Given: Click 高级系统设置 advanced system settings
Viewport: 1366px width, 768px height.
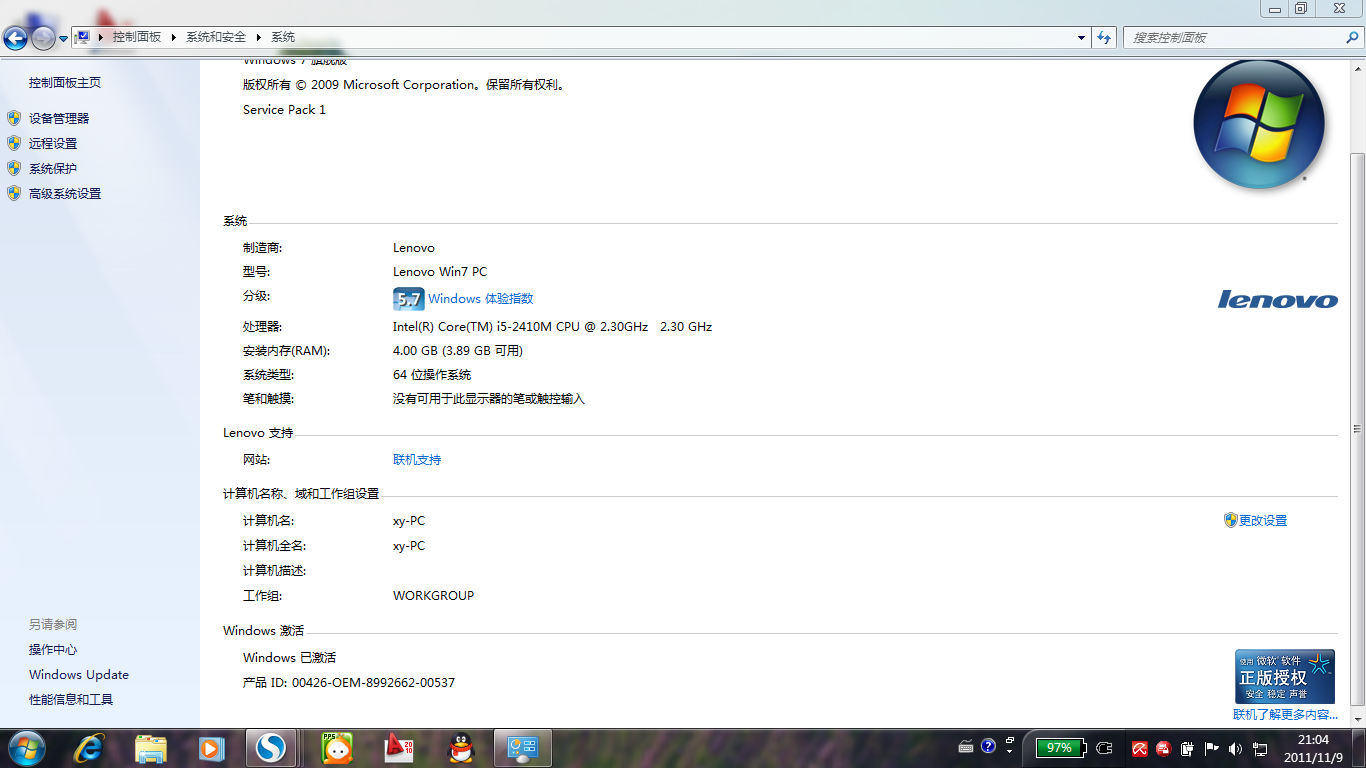Looking at the screenshot, I should tap(64, 194).
